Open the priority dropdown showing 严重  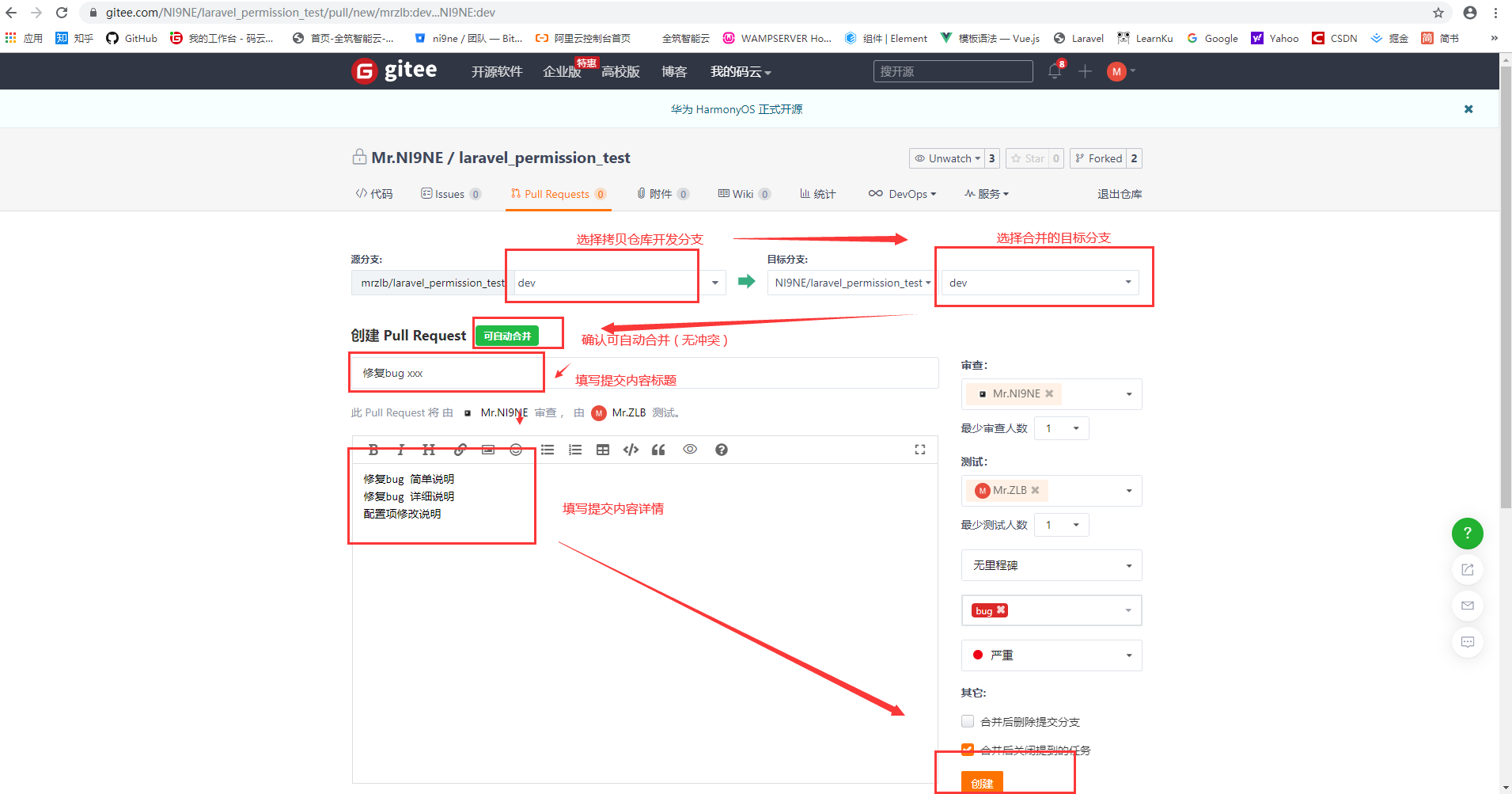1051,655
